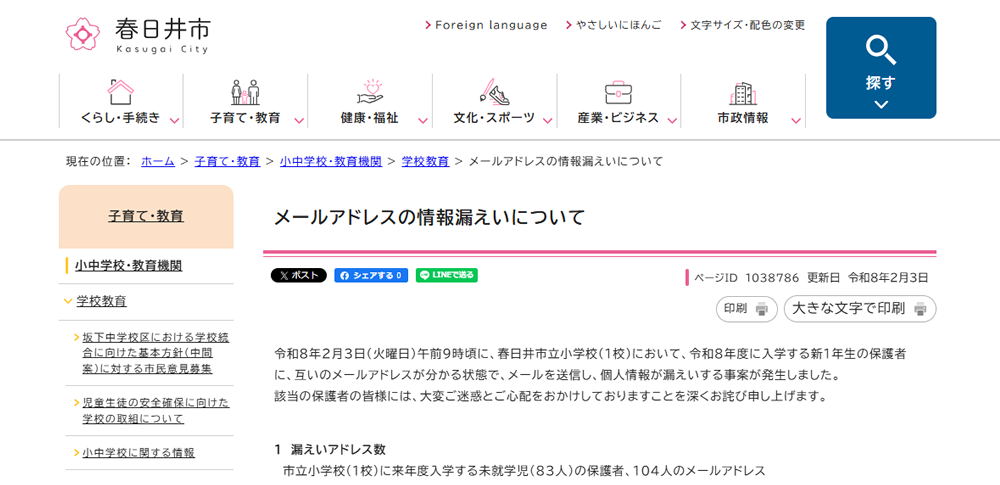The width and height of the screenshot is (1000, 485).
Task: Share page with X ポスト button
Action: pos(298,275)
